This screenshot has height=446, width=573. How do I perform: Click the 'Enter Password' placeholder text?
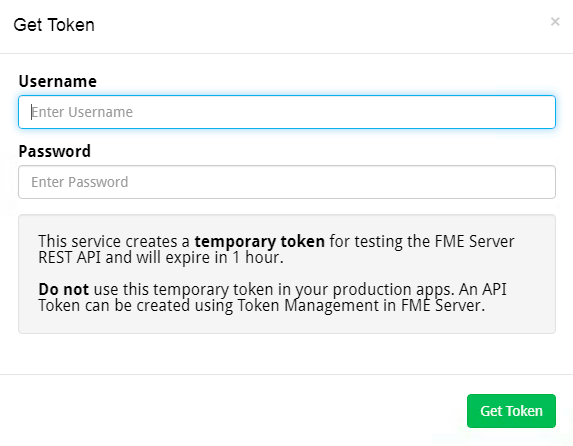tap(80, 182)
